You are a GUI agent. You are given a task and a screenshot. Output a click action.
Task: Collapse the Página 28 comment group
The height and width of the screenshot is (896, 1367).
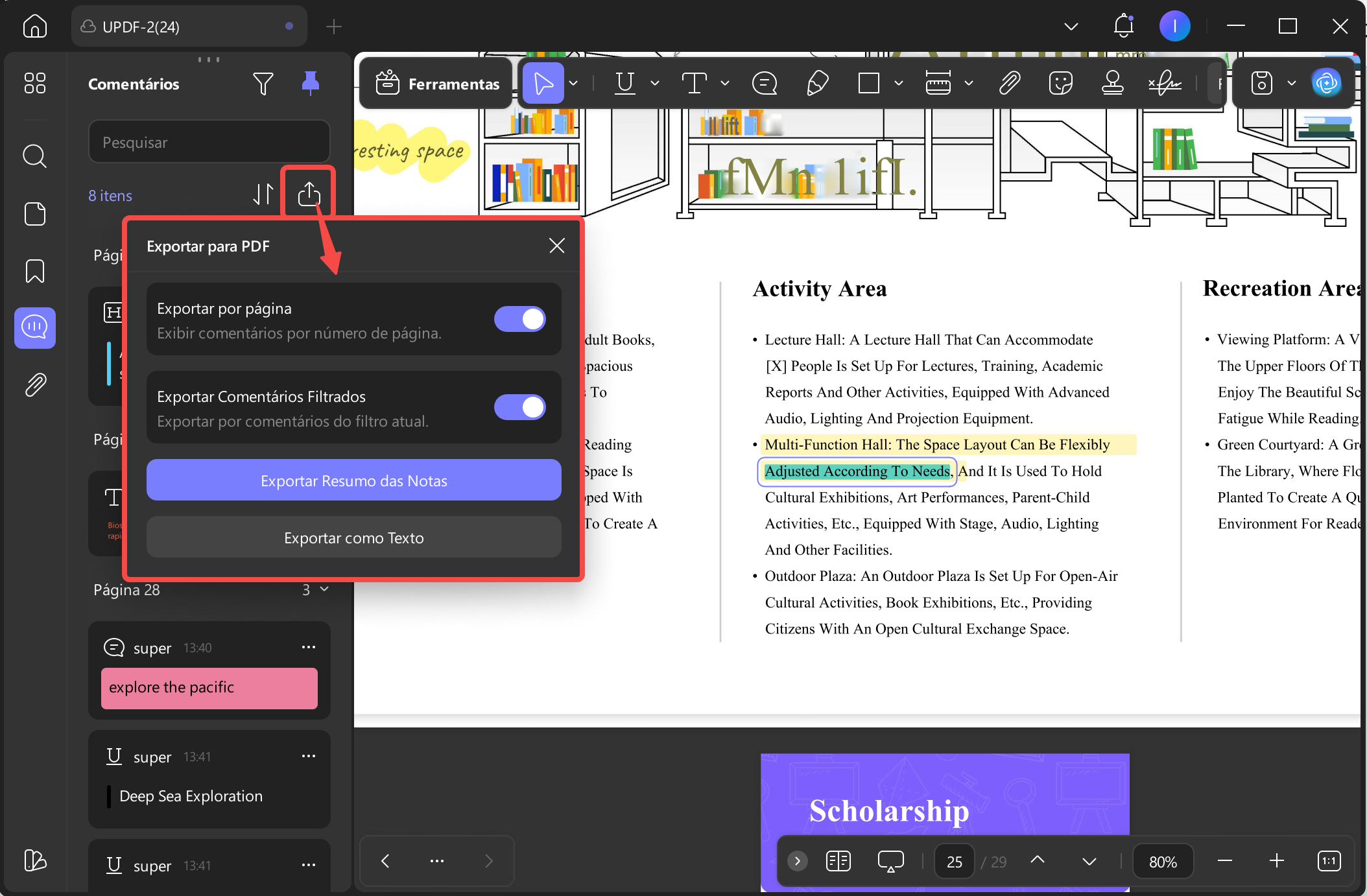click(324, 589)
